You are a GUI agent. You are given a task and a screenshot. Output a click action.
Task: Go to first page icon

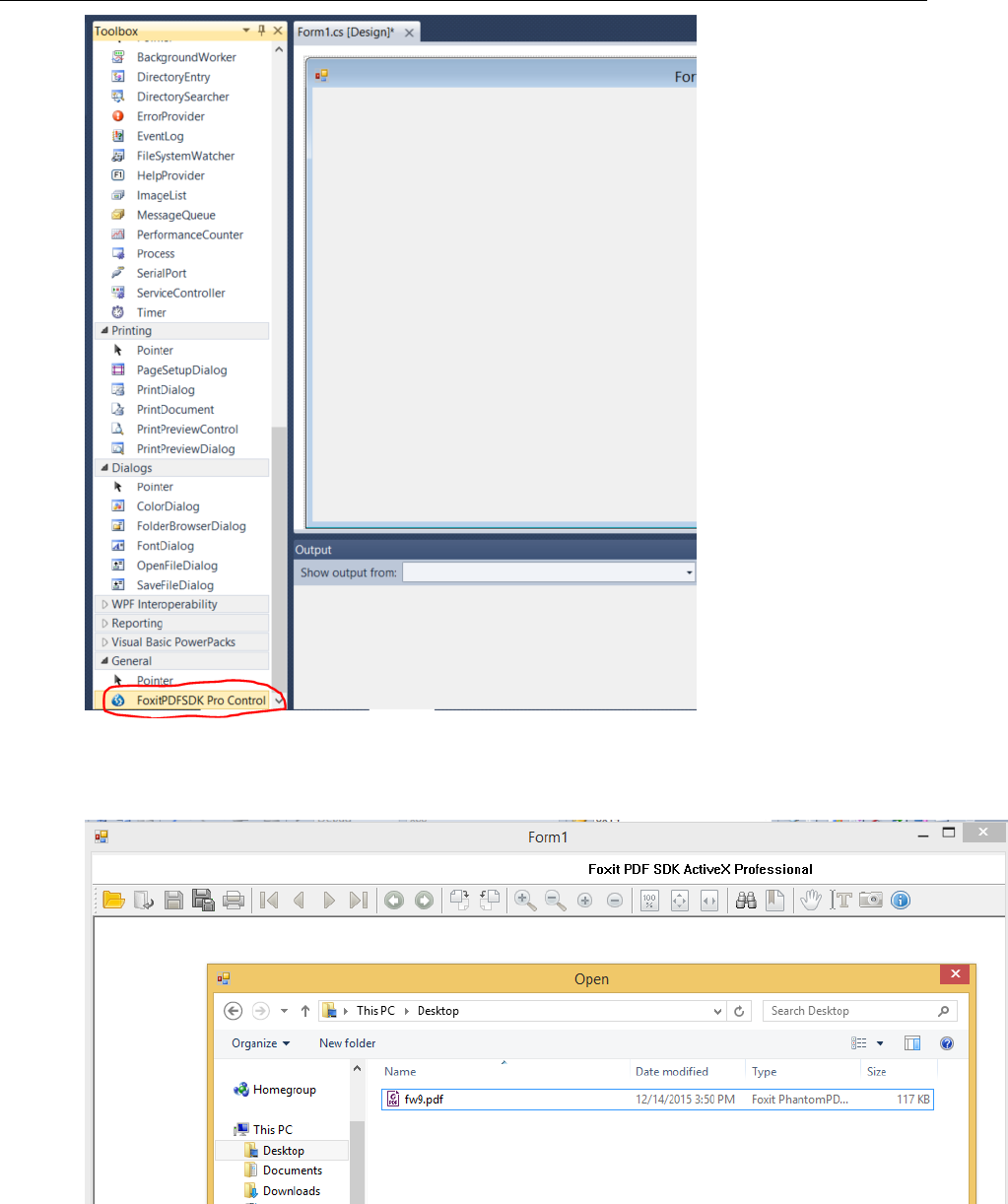pos(268,900)
